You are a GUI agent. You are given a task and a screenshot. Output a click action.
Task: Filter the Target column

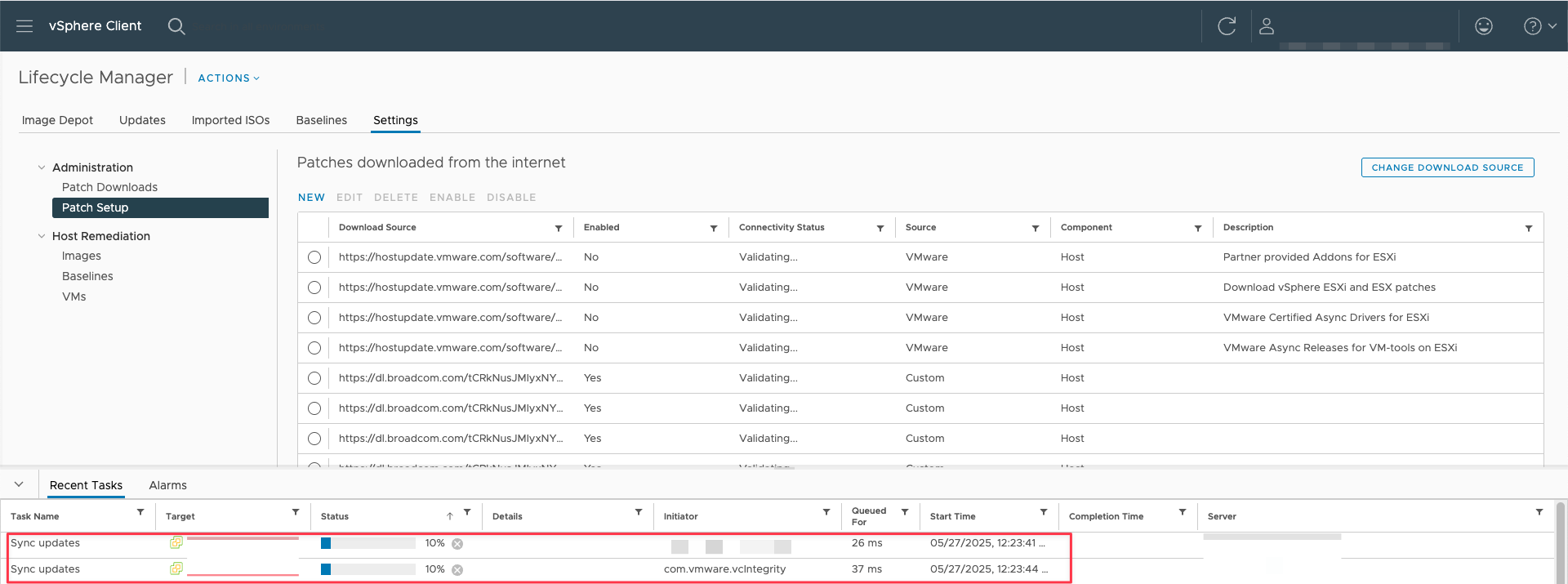point(296,512)
